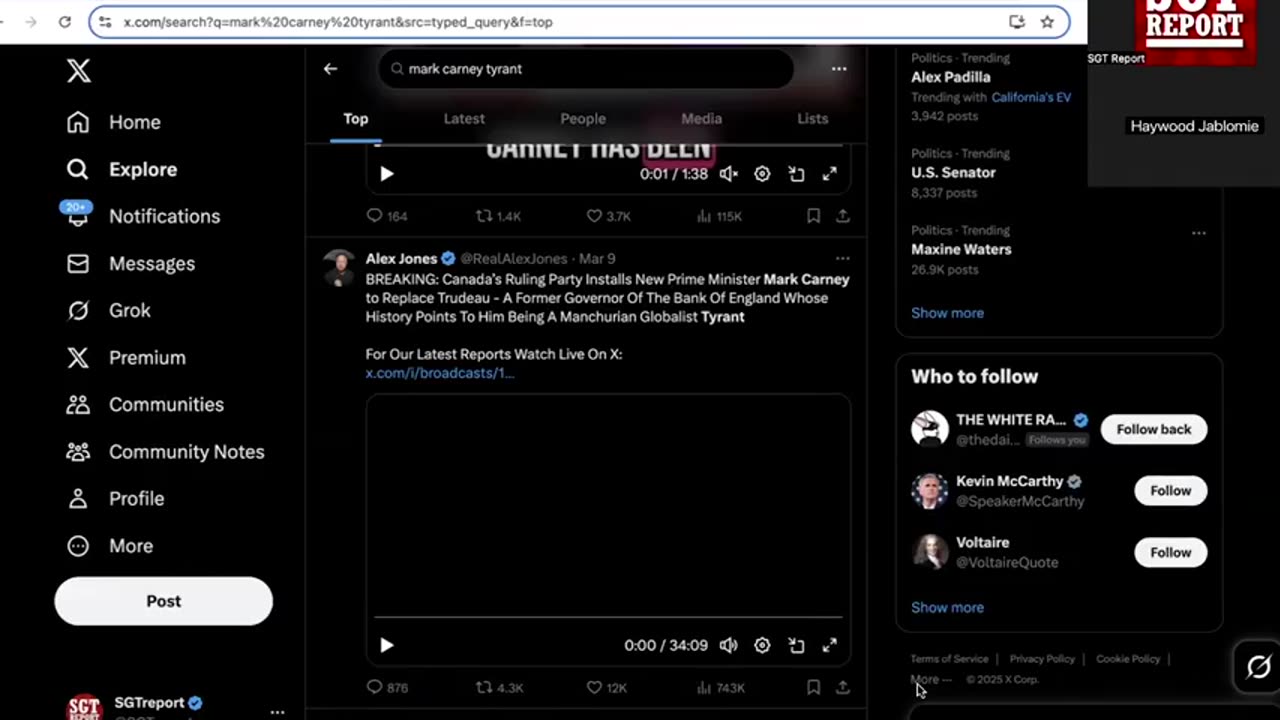The image size is (1280, 720).
Task: Toggle picture-in-picture on the 1:38 video
Action: 796,174
